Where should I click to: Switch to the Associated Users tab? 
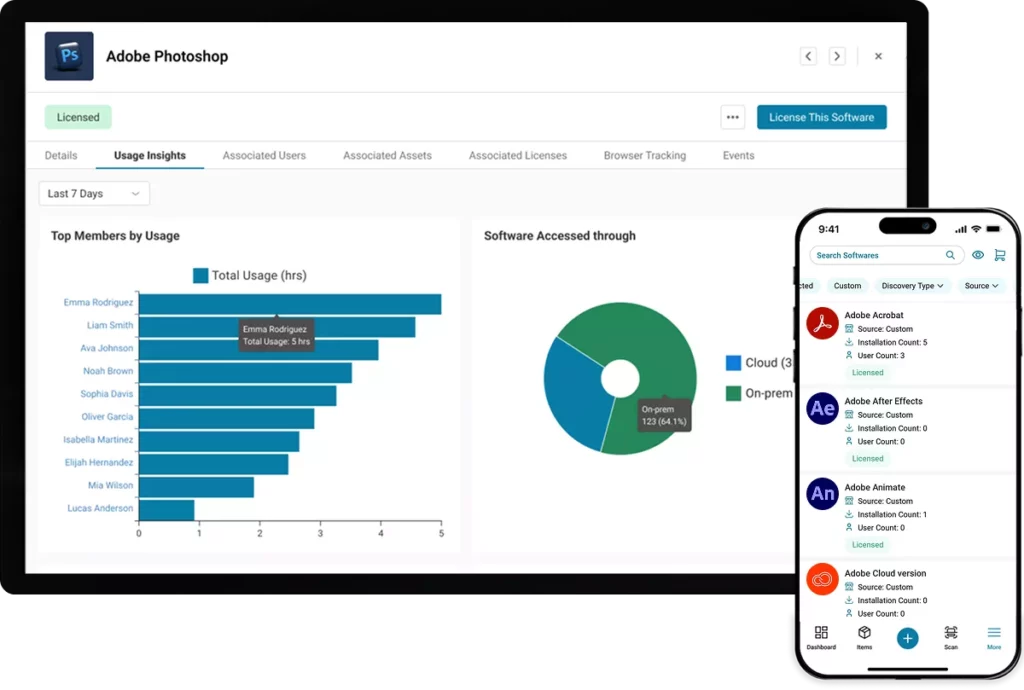pyautogui.click(x=264, y=156)
